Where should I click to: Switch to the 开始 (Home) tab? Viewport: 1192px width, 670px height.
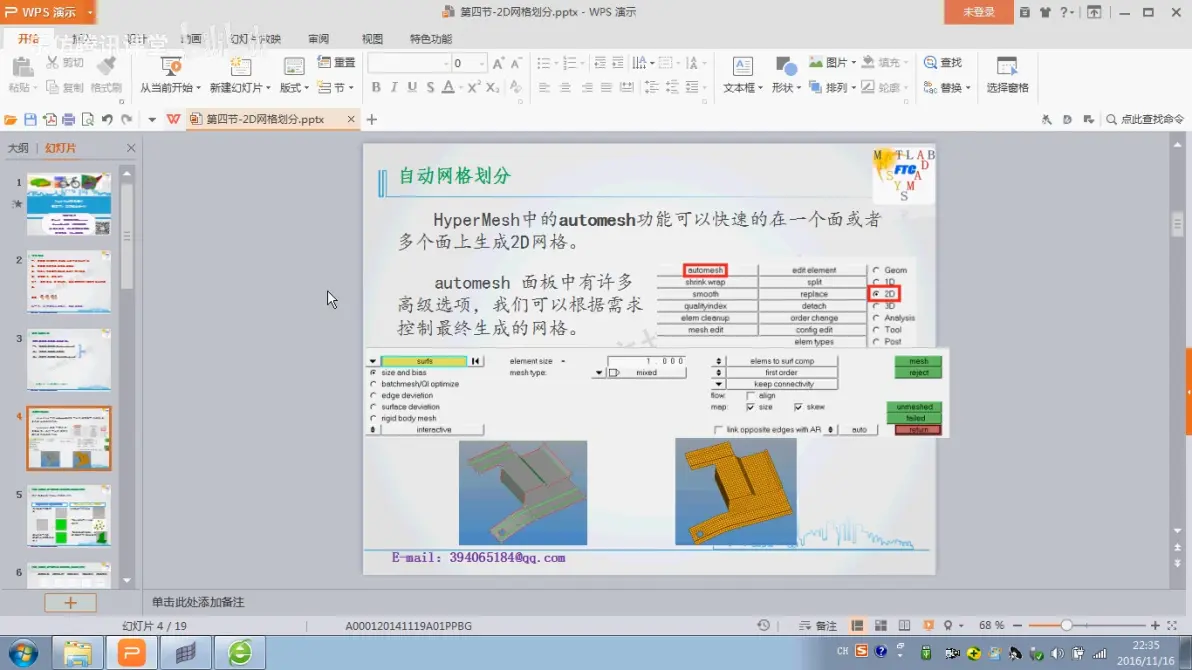[28, 39]
